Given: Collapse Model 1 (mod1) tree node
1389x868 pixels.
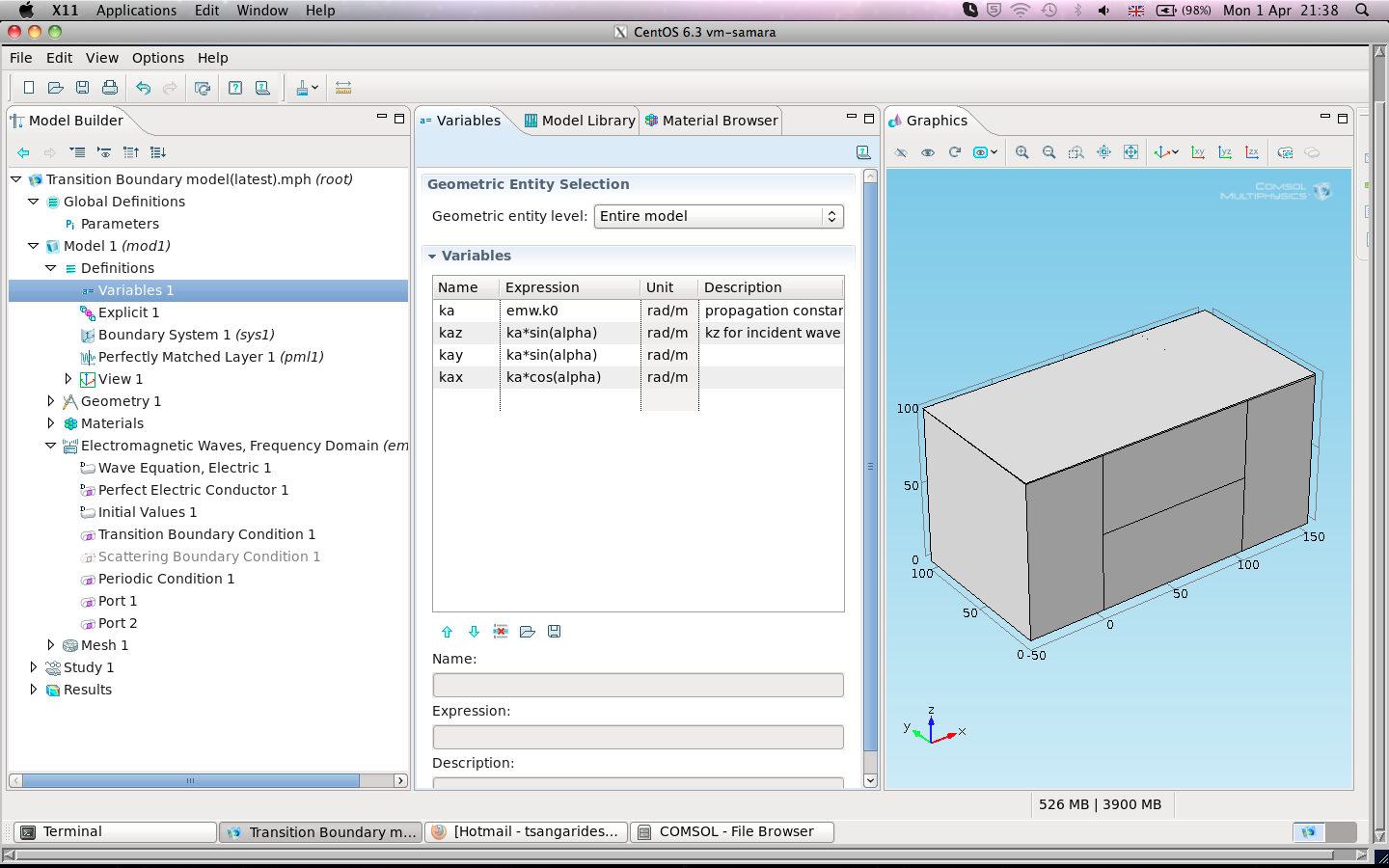Looking at the screenshot, I should tap(34, 246).
